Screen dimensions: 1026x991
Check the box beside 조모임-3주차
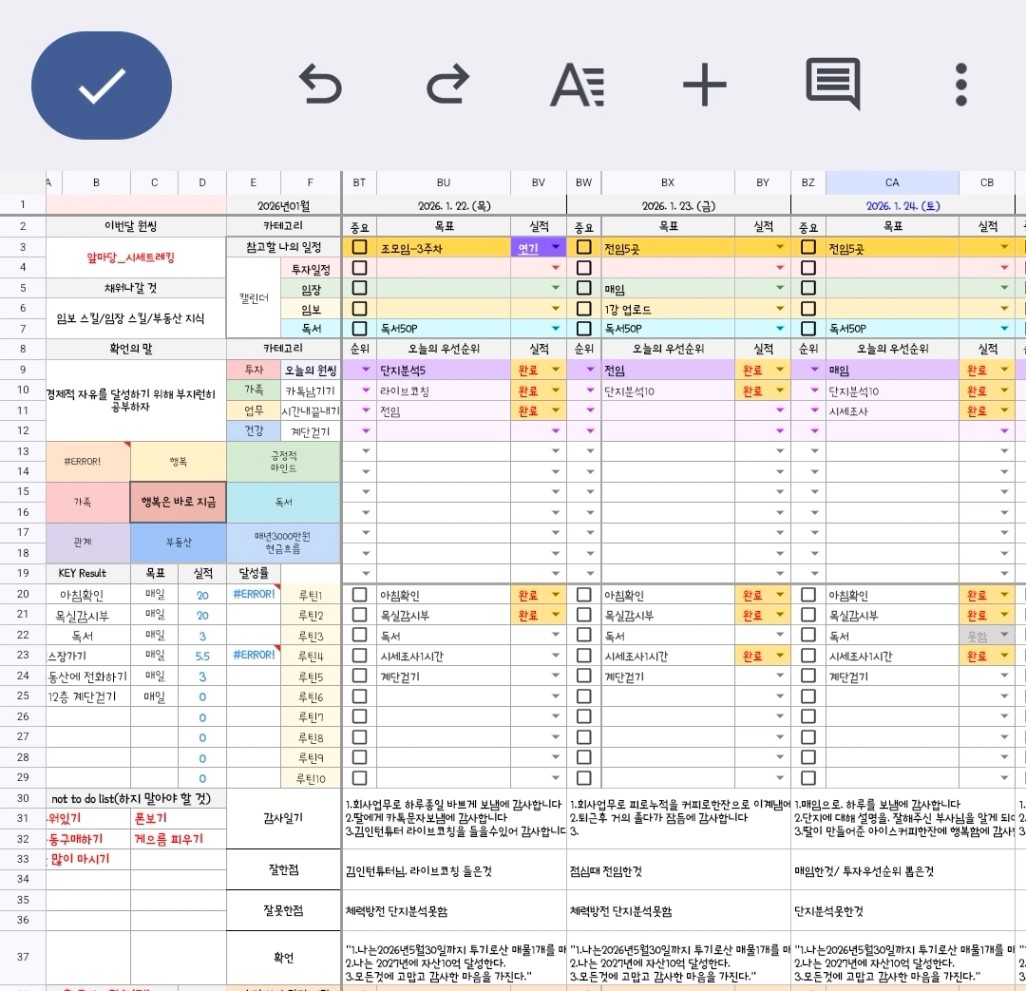pyautogui.click(x=359, y=247)
